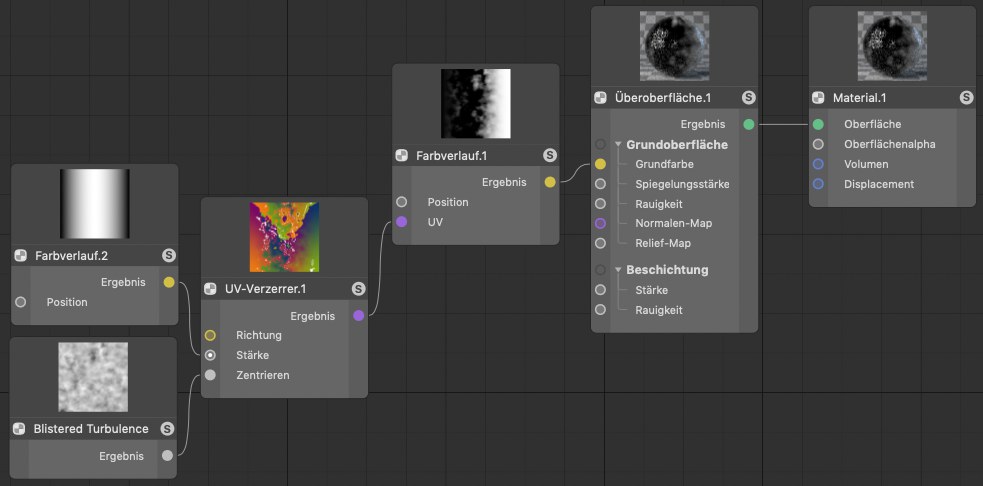The height and width of the screenshot is (486, 983).
Task: Click the Oberflächenalpha input port
Action: point(818,144)
